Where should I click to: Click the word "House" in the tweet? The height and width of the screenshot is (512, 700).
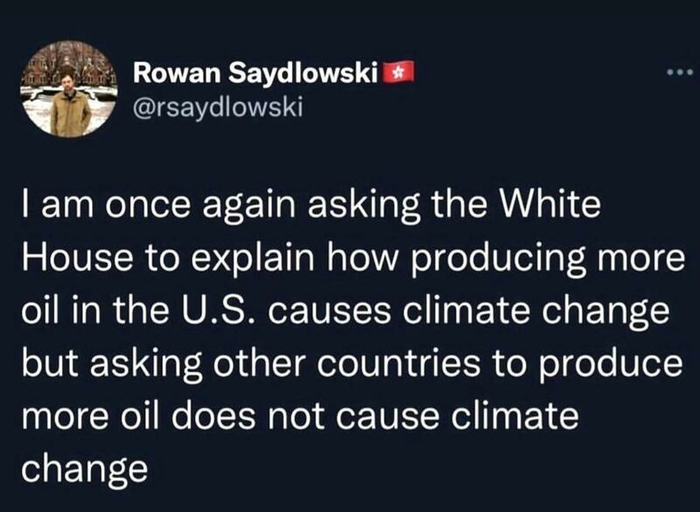coord(69,258)
